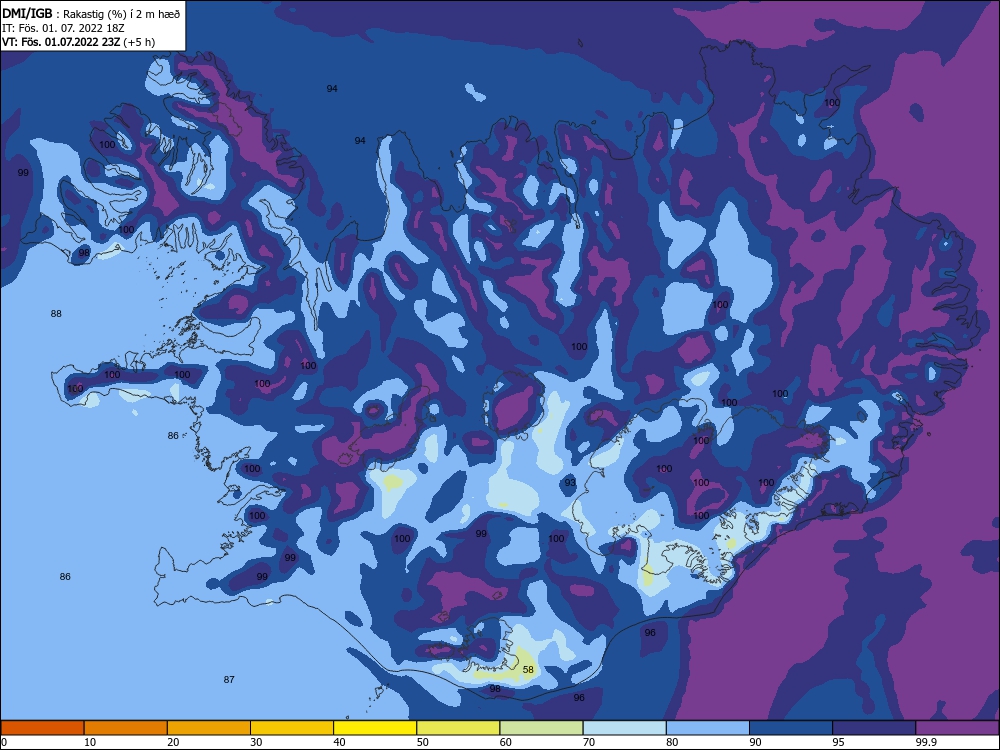Image resolution: width=1000 pixels, height=750 pixels.
Task: Select the sky blue 80–90 legend swatch
Action: pyautogui.click(x=708, y=728)
